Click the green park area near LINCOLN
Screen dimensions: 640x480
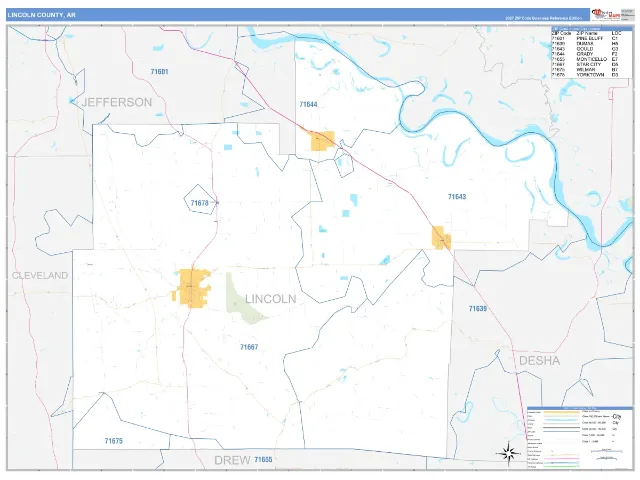(x=242, y=302)
